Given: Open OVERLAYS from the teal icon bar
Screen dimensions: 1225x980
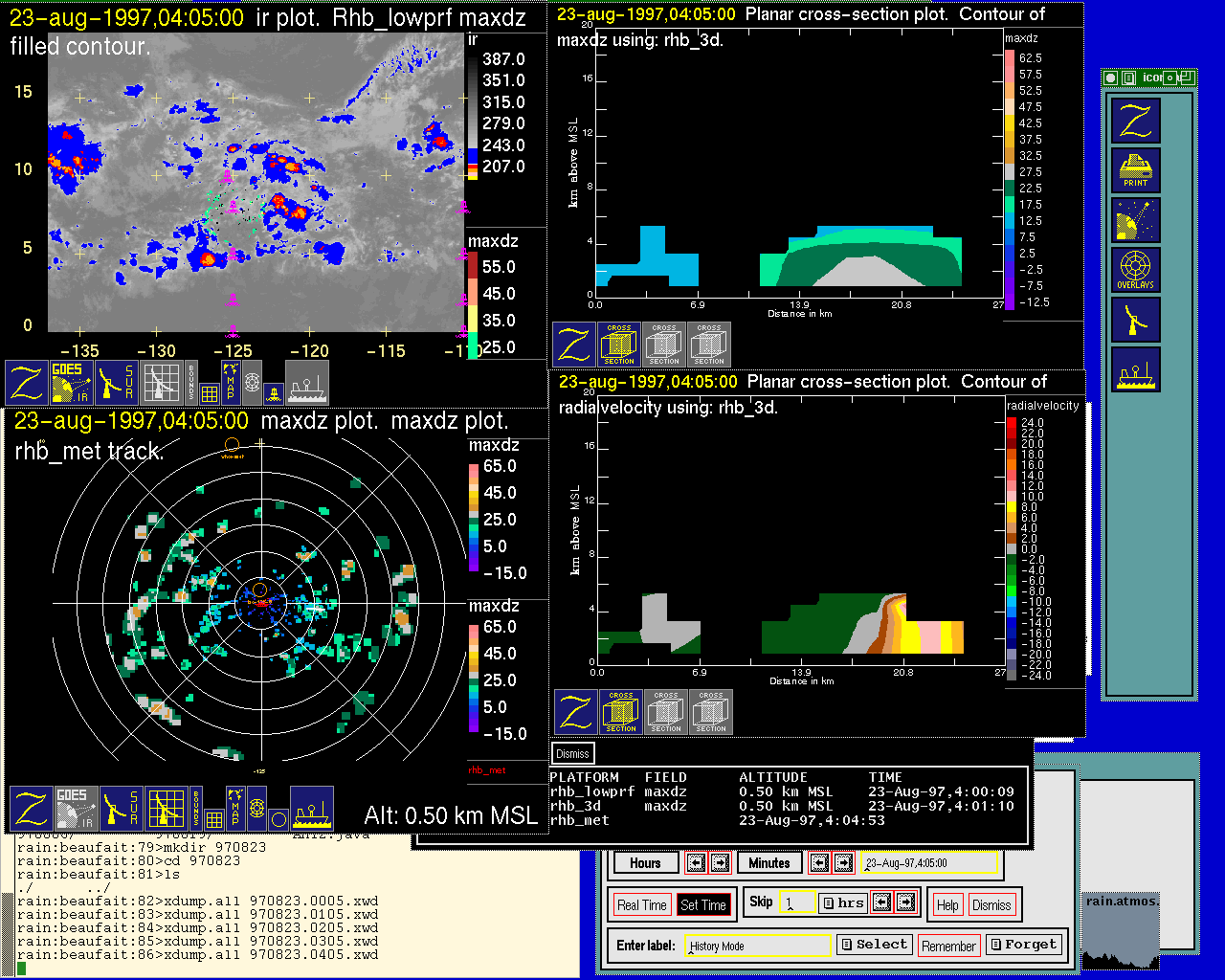Looking at the screenshot, I should pos(1135,270).
